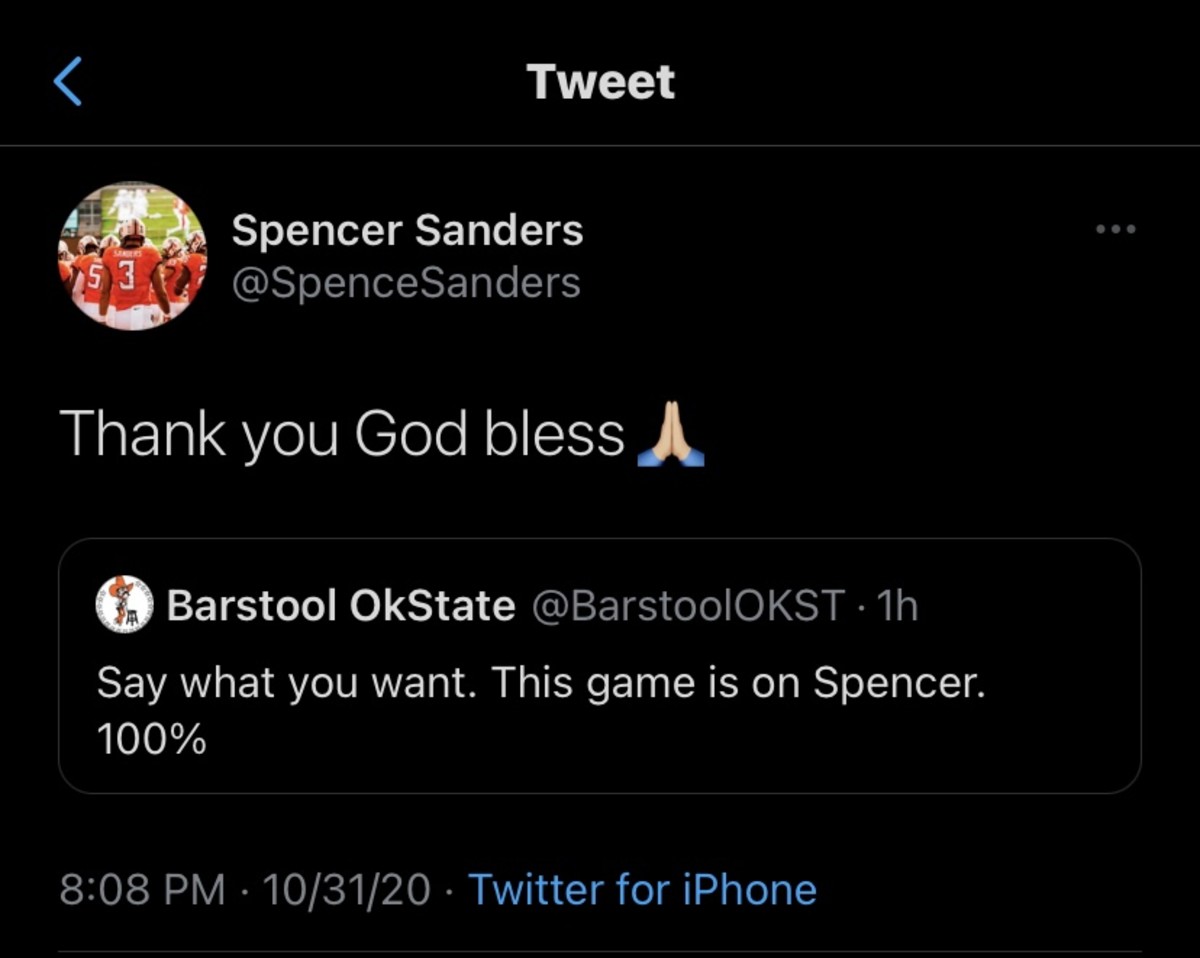The height and width of the screenshot is (958, 1200).
Task: Open the Barstool OkState account name
Action: point(341,605)
